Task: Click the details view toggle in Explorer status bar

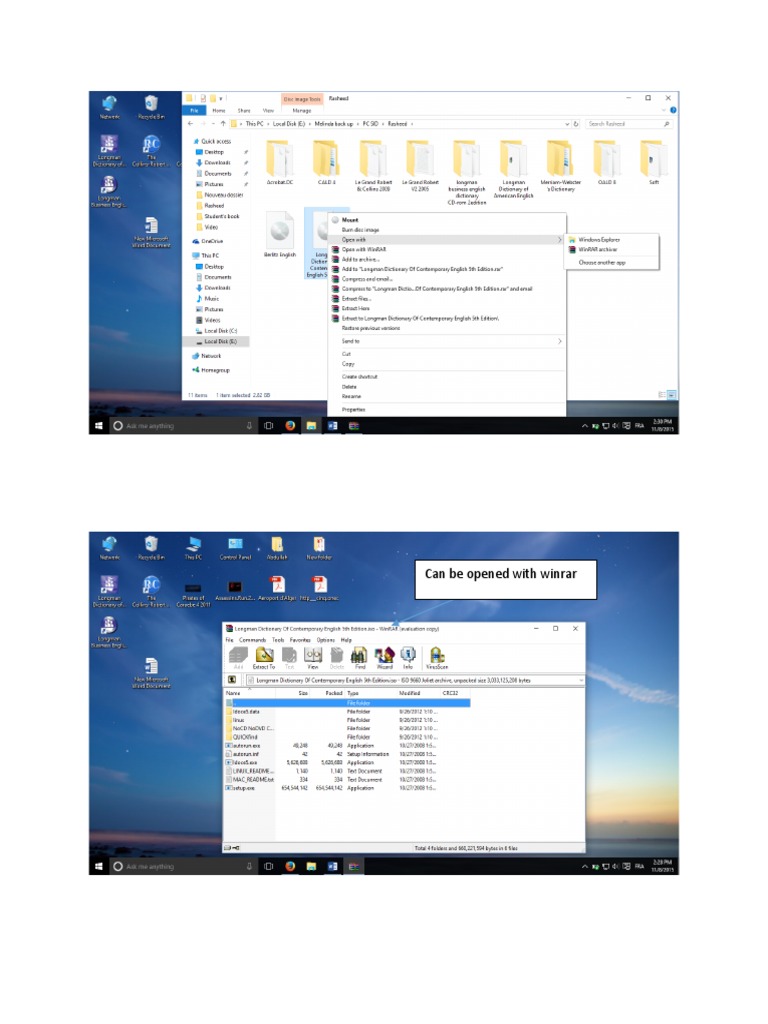Action: 662,395
